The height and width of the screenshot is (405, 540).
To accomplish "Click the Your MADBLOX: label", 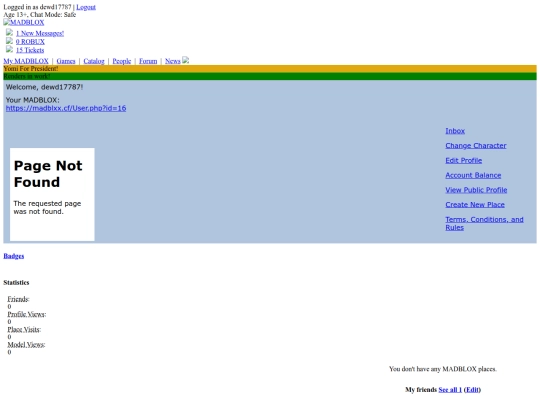I will point(32,100).
